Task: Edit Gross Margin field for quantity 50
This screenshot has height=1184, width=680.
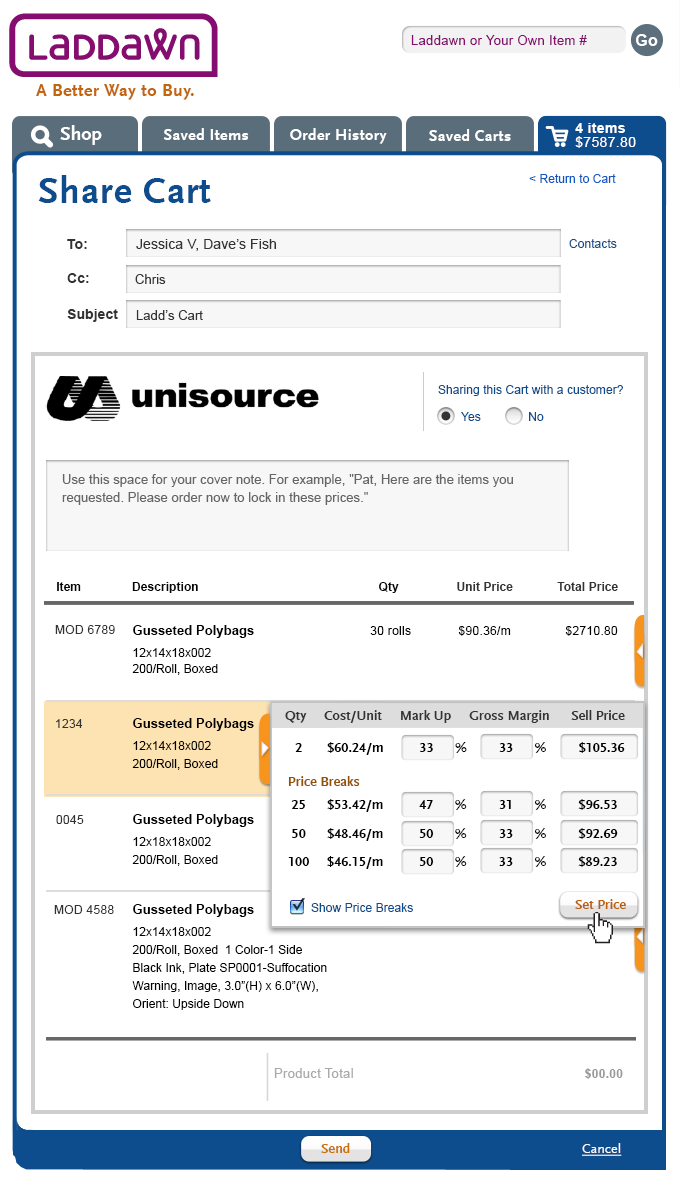Action: click(x=506, y=833)
